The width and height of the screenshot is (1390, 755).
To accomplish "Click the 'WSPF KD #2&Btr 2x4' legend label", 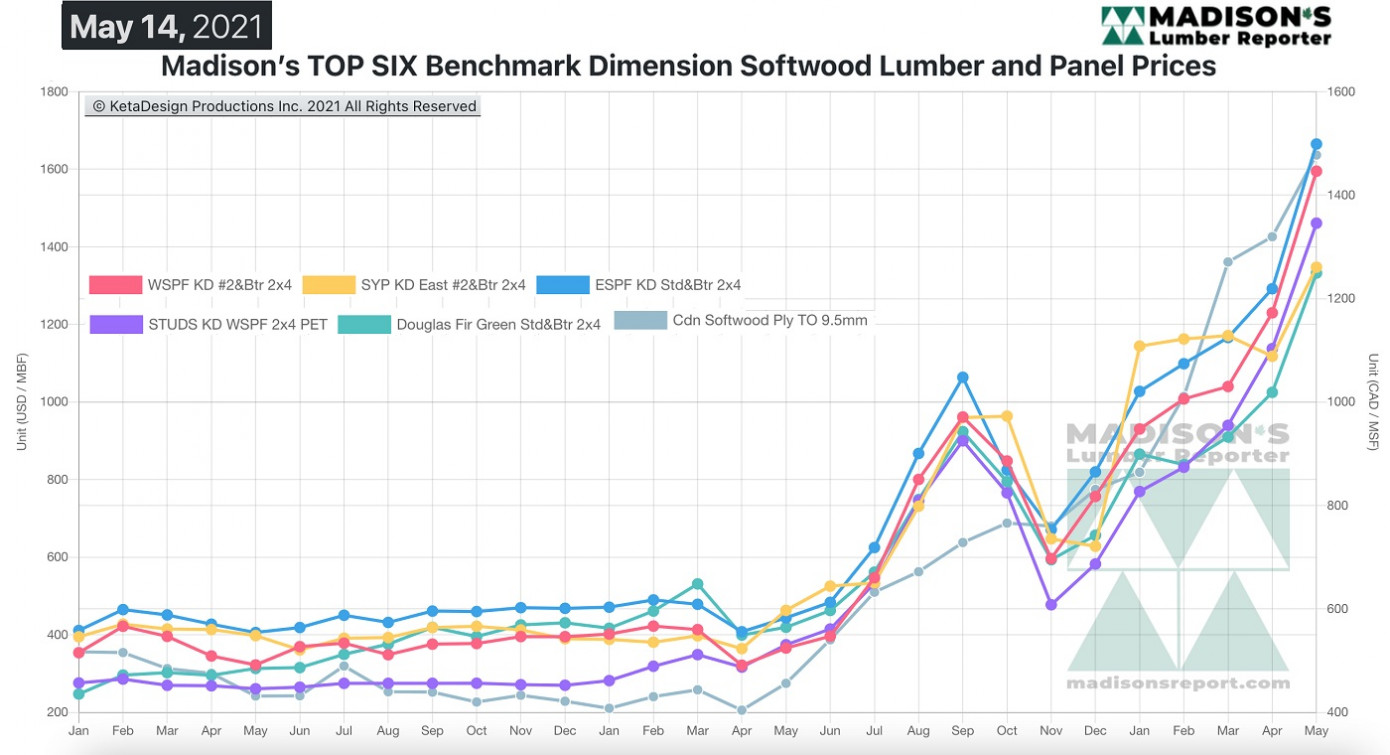I will coord(220,285).
